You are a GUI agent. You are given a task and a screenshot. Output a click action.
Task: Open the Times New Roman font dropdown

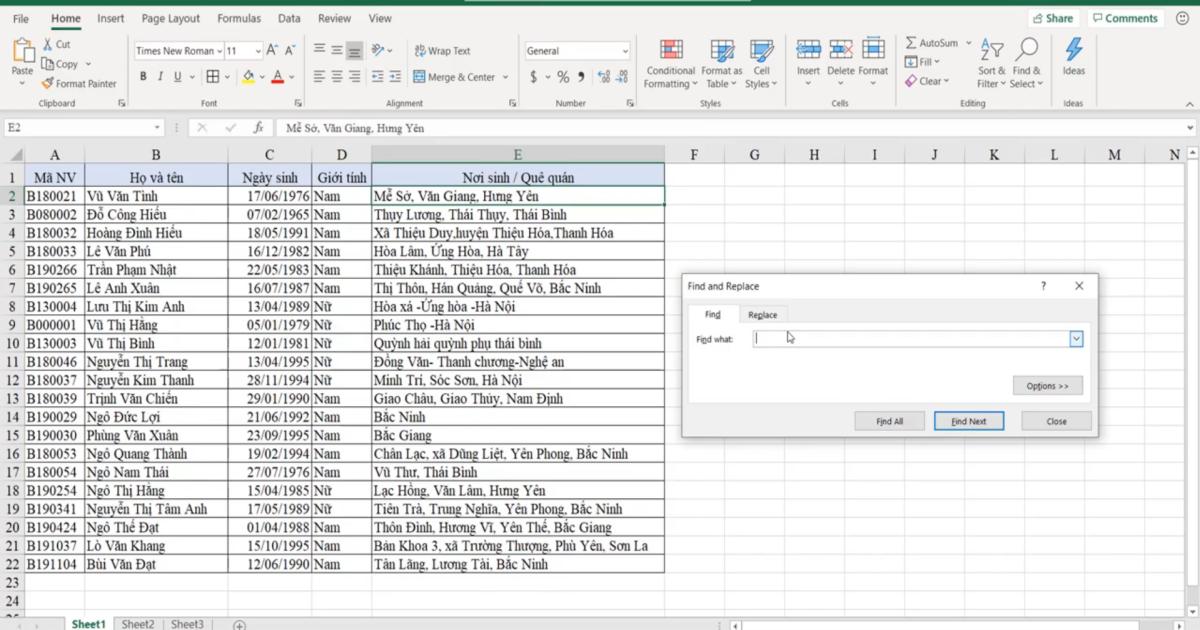point(220,51)
